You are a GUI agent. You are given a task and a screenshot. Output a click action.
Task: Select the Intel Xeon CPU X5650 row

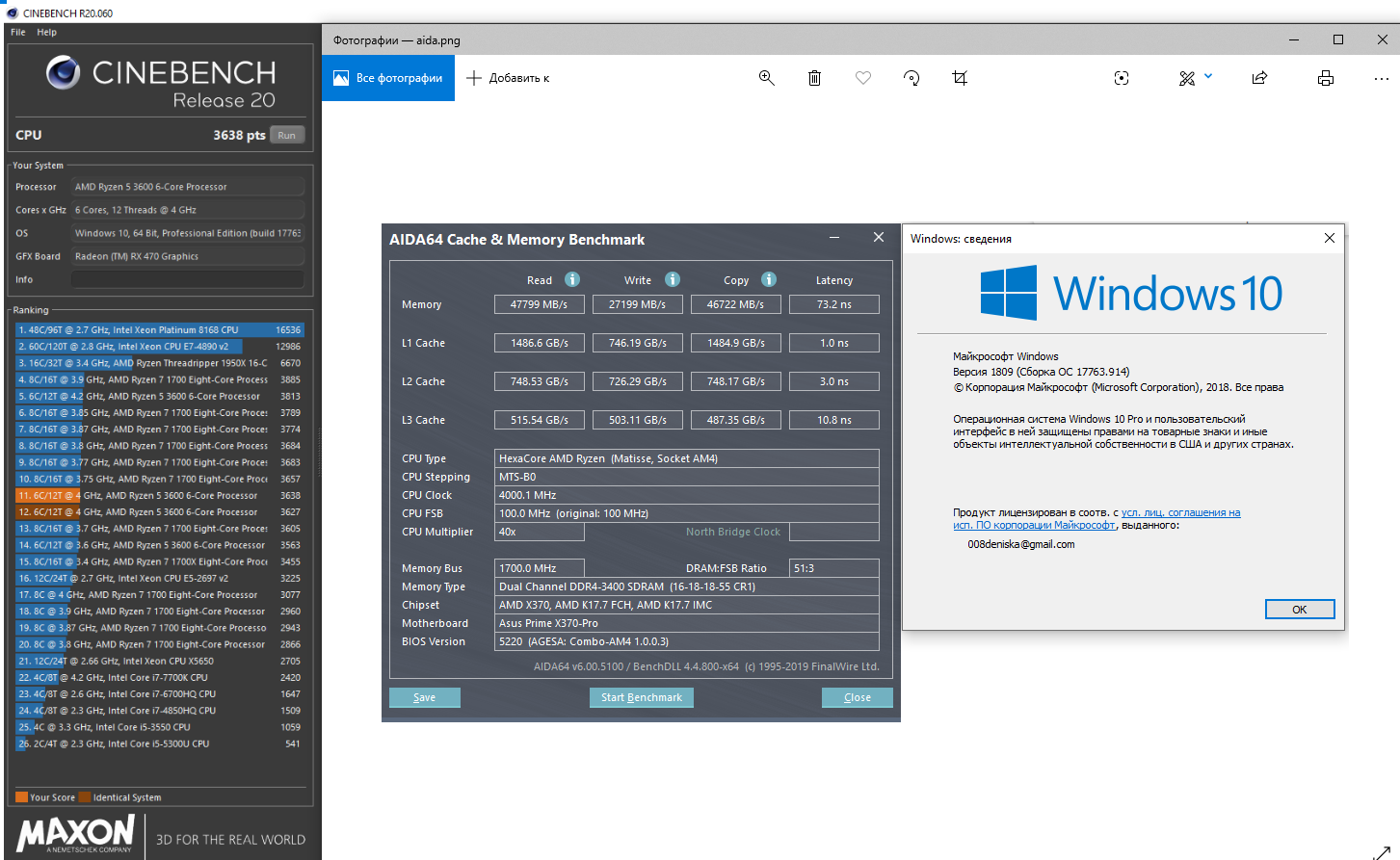159,662
